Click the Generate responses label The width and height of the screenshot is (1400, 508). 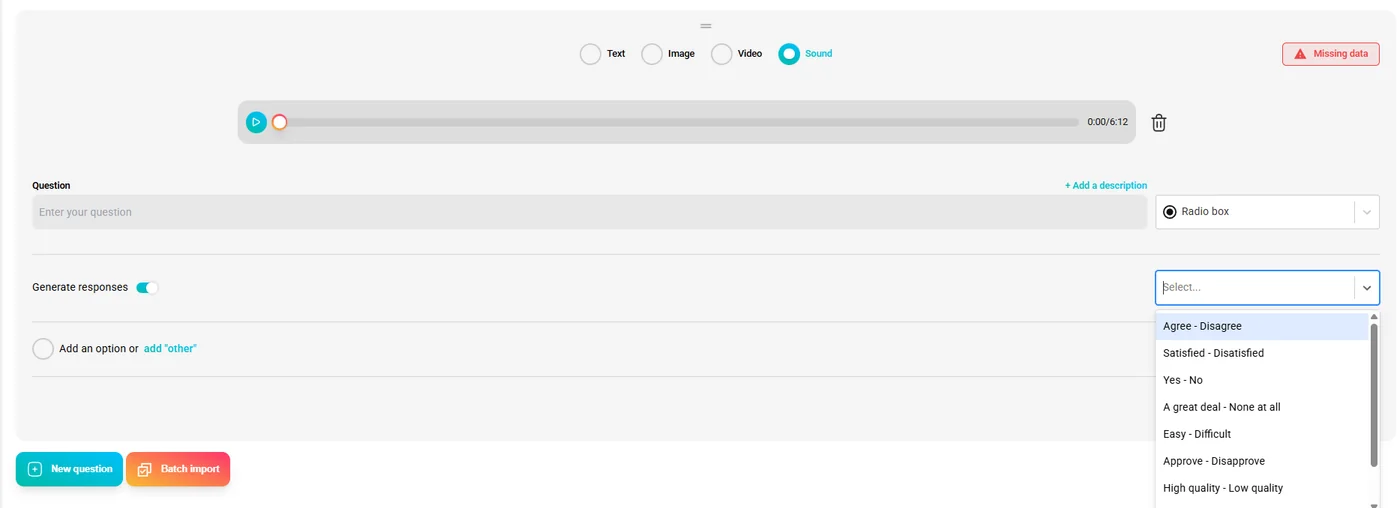[80, 288]
